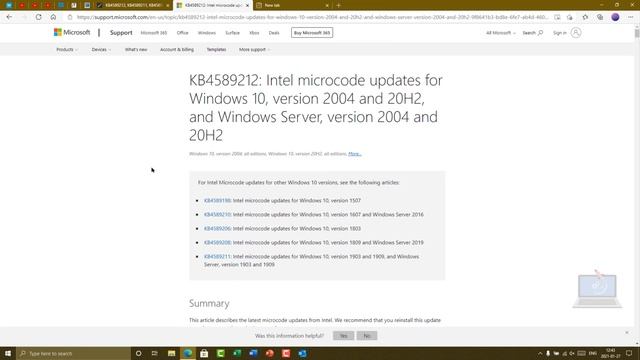Close the New tab tab
Viewport: 640px width, 360px height.
coord(327,5)
